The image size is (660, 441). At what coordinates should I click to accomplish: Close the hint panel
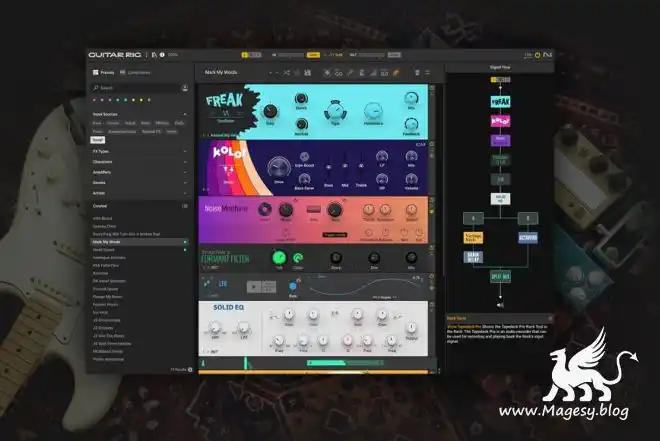point(550,319)
